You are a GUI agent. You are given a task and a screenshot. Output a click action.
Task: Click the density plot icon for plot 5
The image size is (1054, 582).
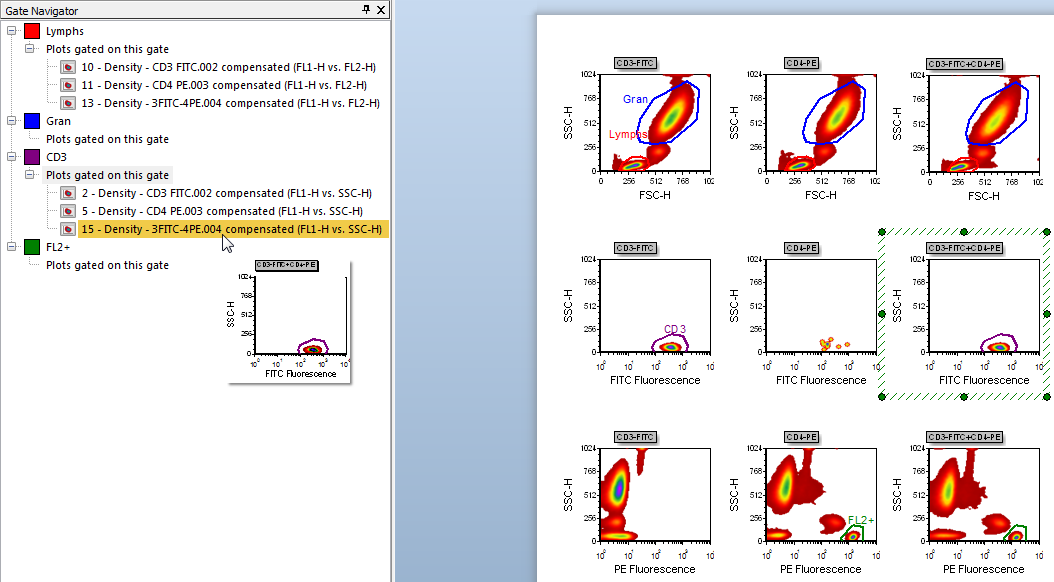click(x=68, y=211)
